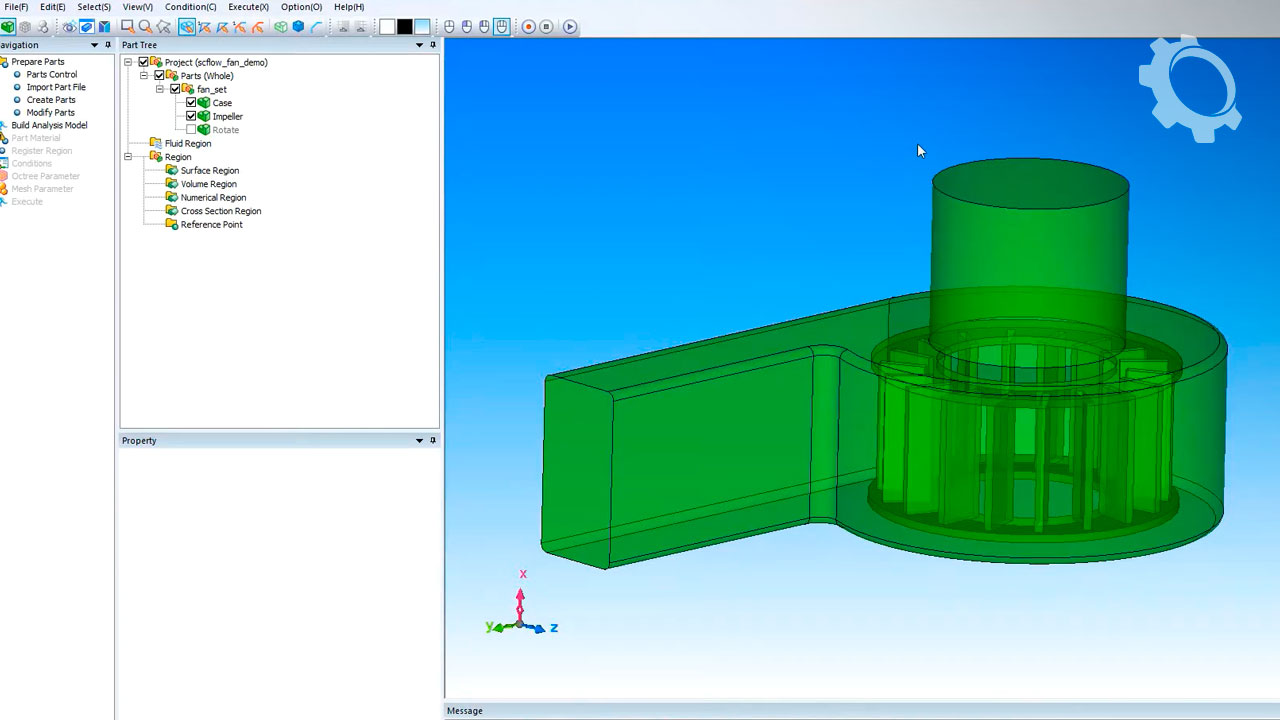
Task: Click Import Part File in navigation
Action: 56,87
